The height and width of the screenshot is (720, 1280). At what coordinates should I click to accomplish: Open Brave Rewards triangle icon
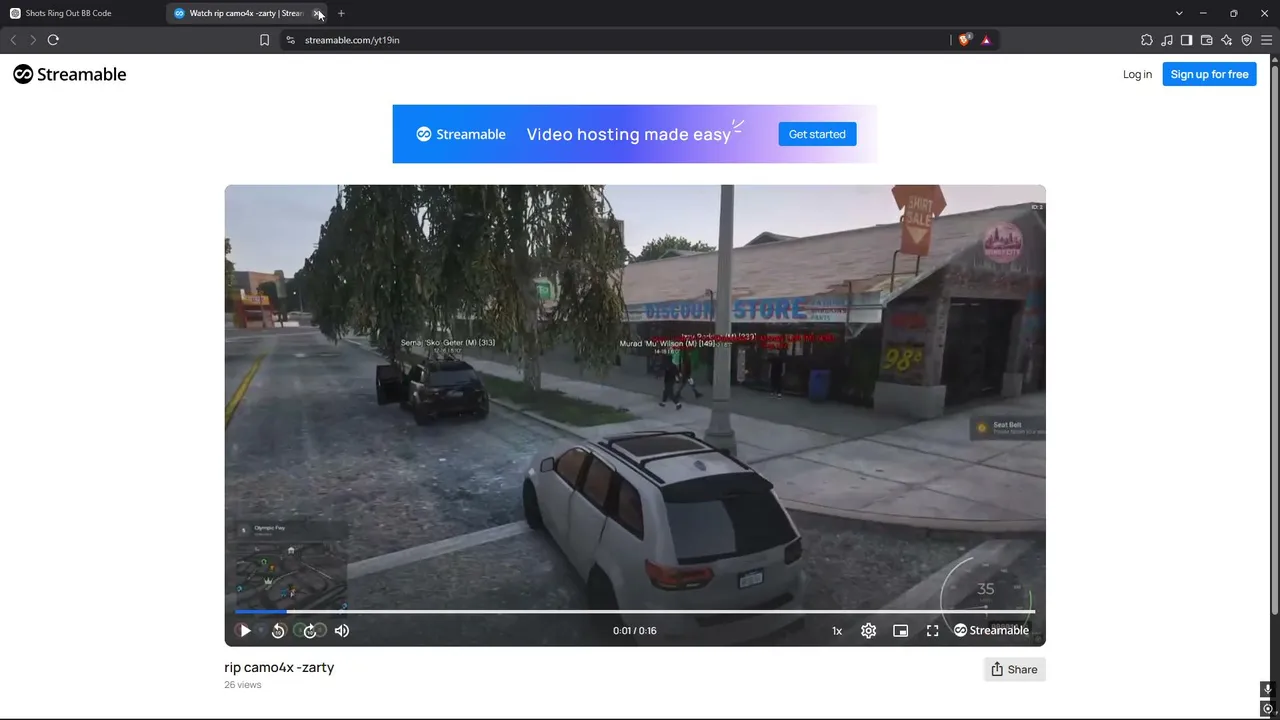[986, 40]
